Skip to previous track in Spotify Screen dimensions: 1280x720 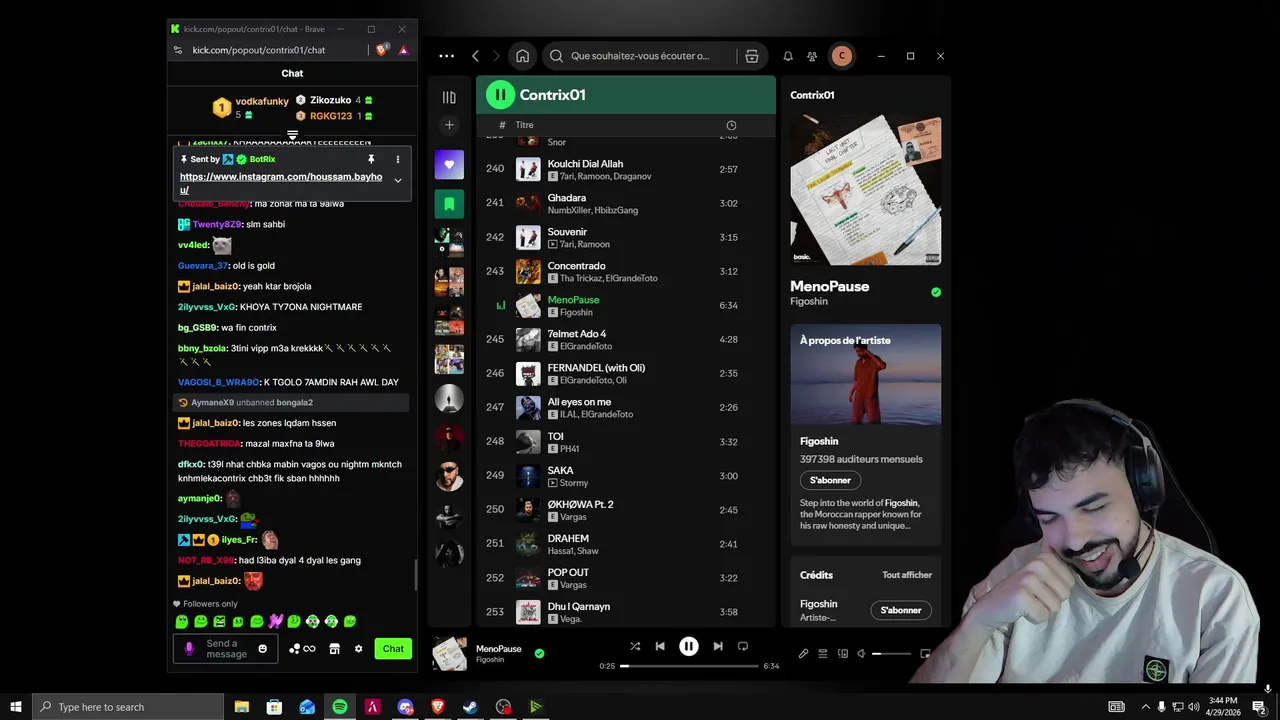coord(660,646)
